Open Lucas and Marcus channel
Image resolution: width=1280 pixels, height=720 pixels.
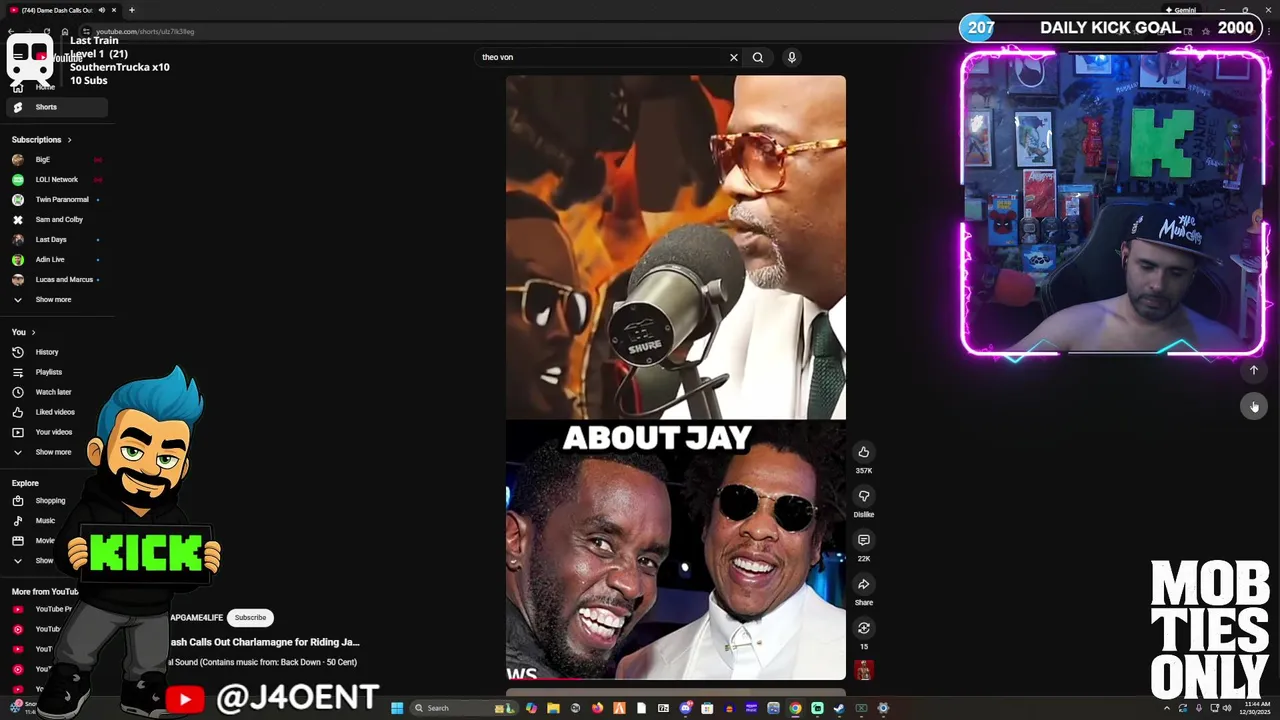pos(55,279)
